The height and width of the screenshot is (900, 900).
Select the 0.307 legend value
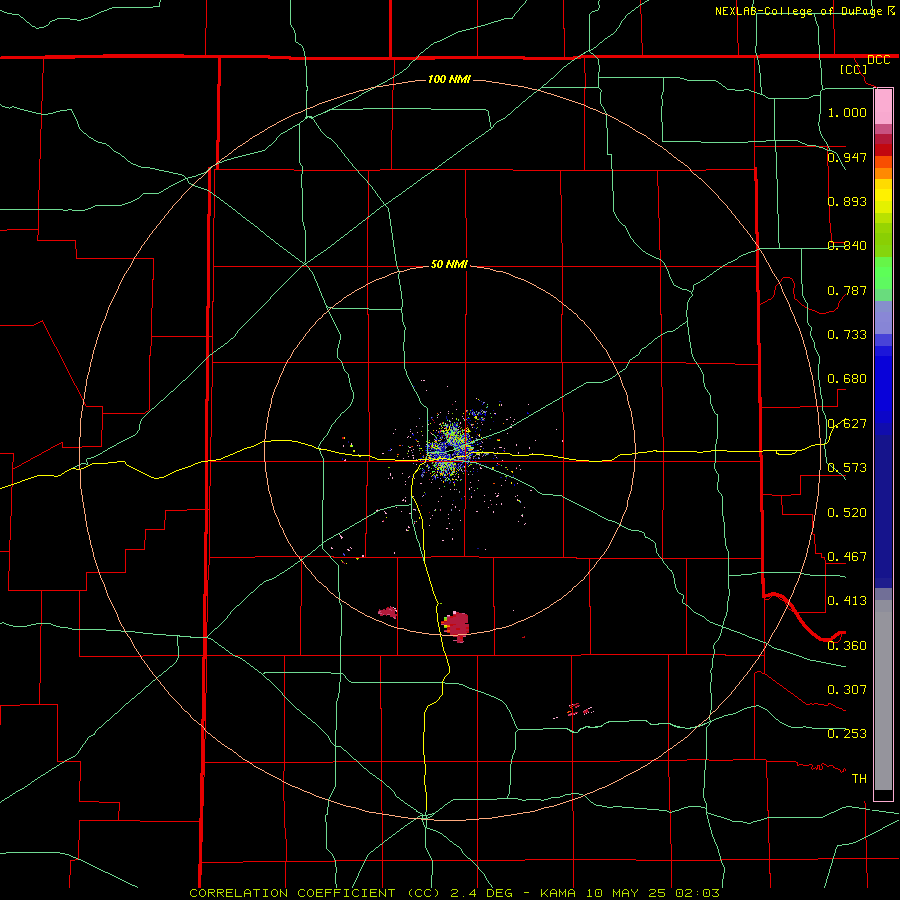click(847, 689)
